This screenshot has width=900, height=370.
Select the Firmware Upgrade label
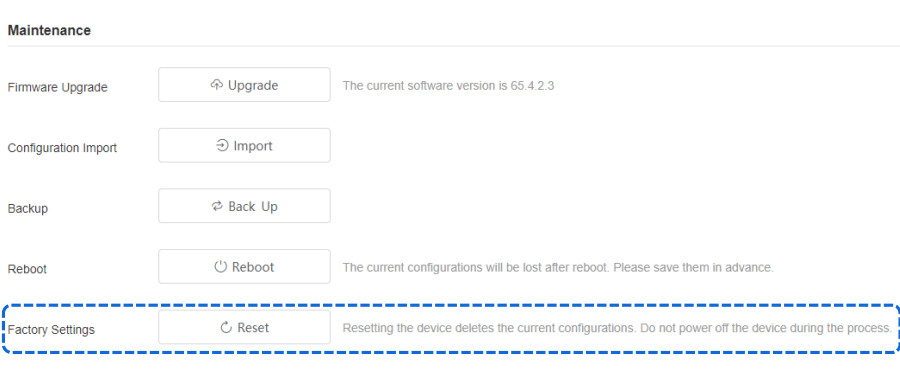click(x=57, y=88)
